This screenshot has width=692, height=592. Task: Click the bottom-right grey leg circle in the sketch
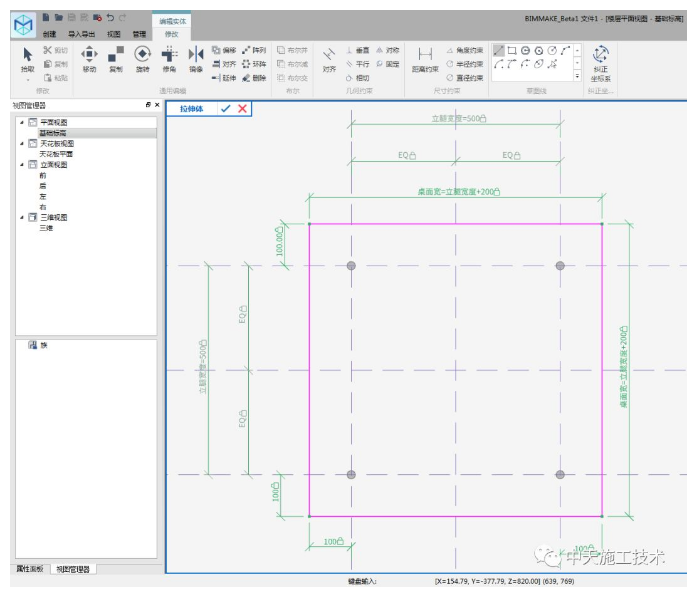point(560,475)
